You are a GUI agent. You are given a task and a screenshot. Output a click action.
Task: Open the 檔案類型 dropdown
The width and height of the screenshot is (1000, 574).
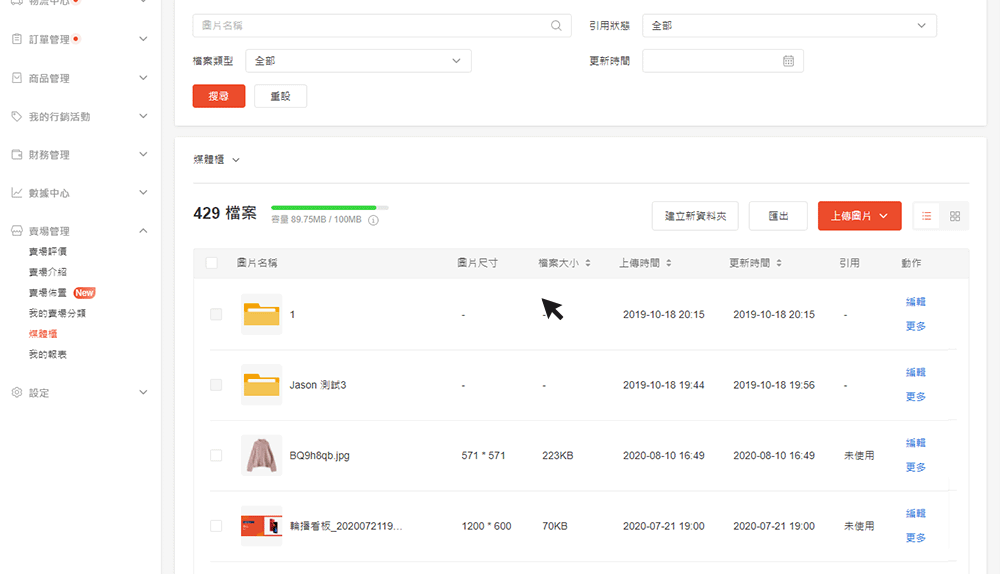358,61
